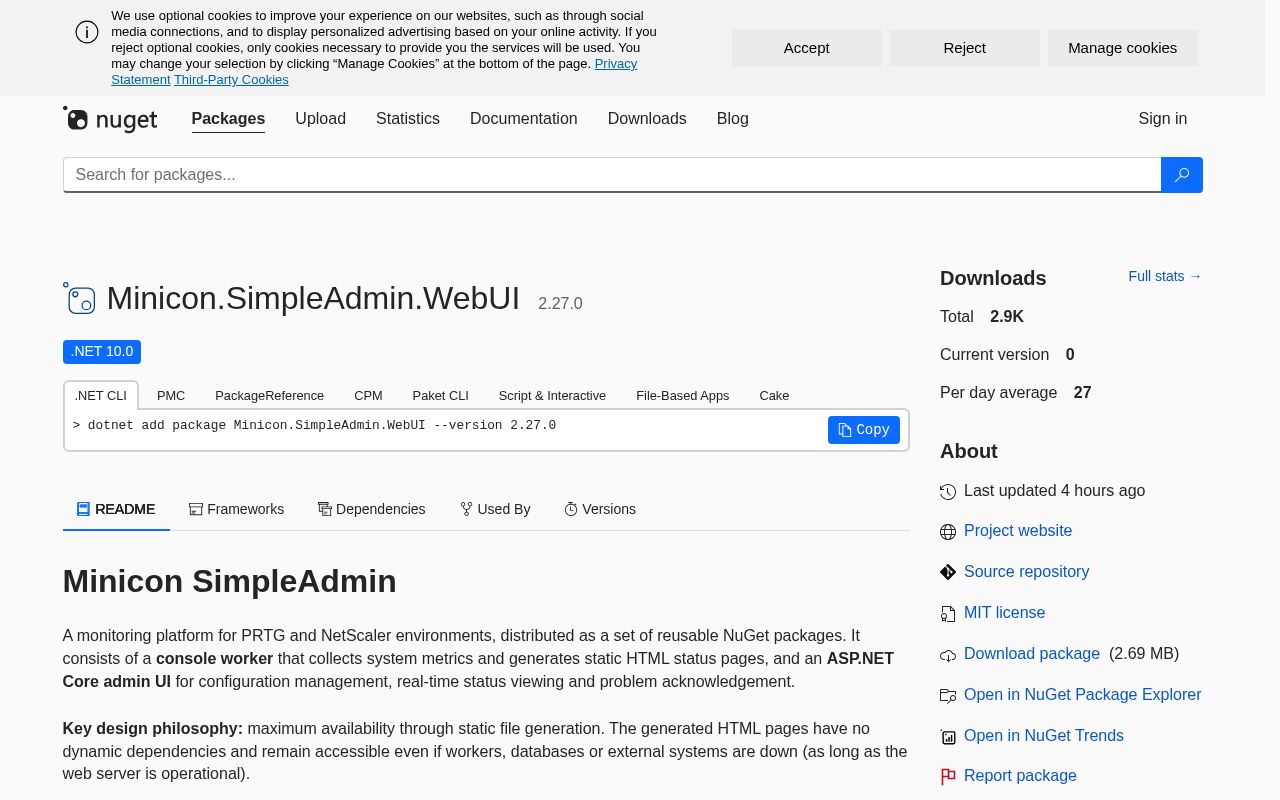Click the Download package link
The image size is (1280, 800).
coord(1032,654)
